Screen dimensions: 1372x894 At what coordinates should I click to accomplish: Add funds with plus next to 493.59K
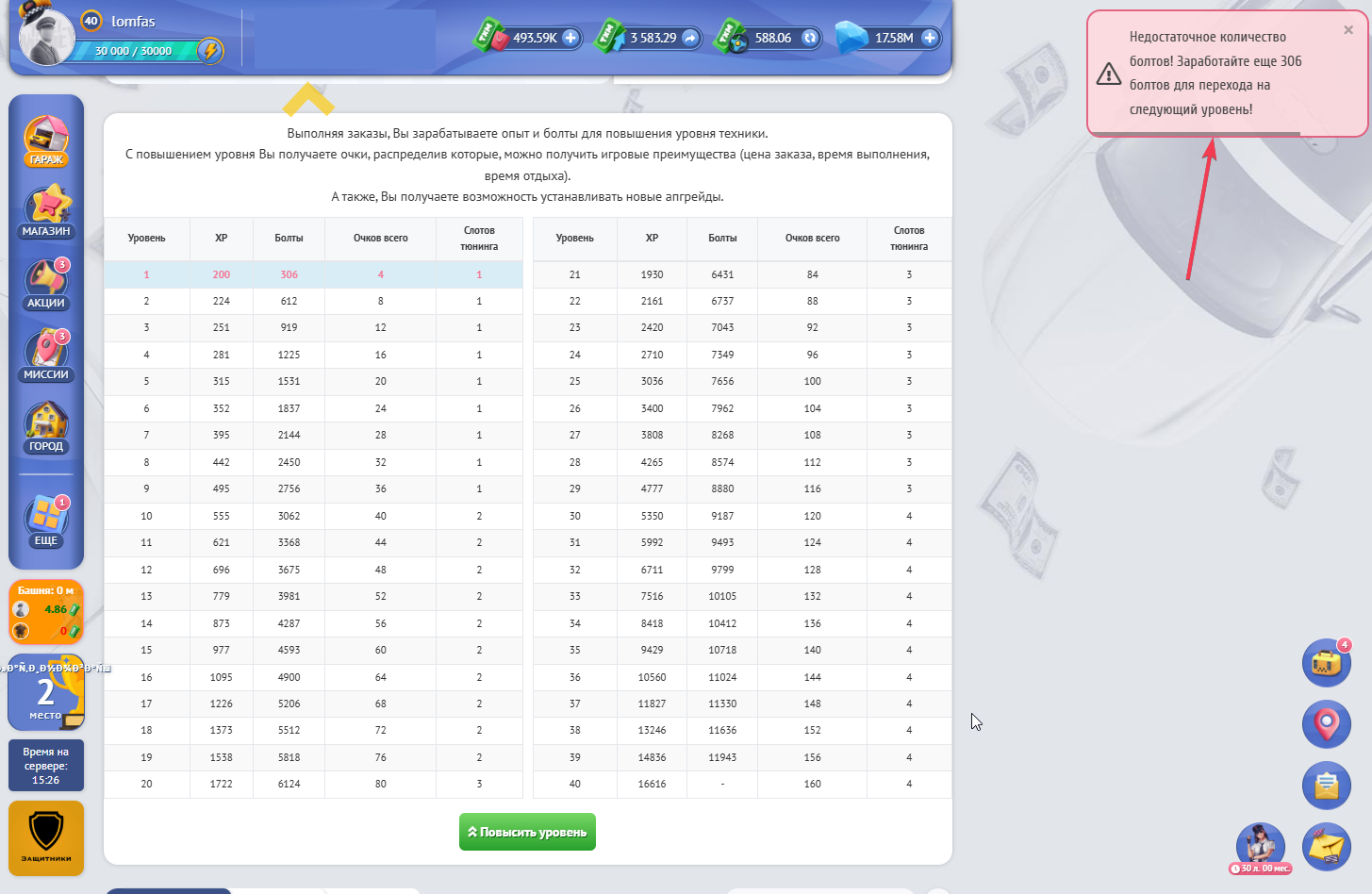(x=570, y=38)
